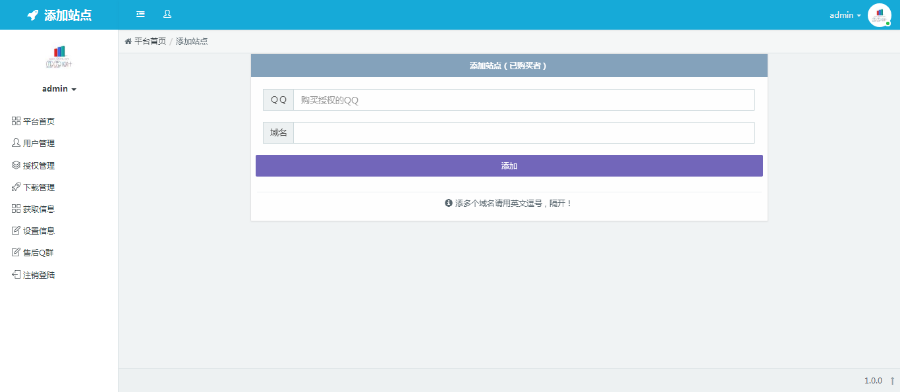Expand the admin dropdown in sidebar

click(59, 89)
